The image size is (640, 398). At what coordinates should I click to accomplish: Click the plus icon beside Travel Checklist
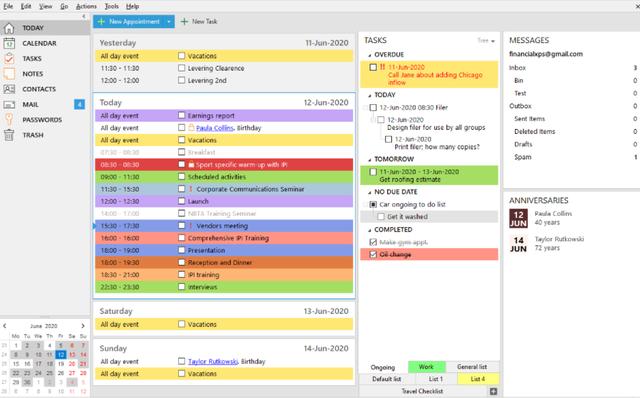493,391
